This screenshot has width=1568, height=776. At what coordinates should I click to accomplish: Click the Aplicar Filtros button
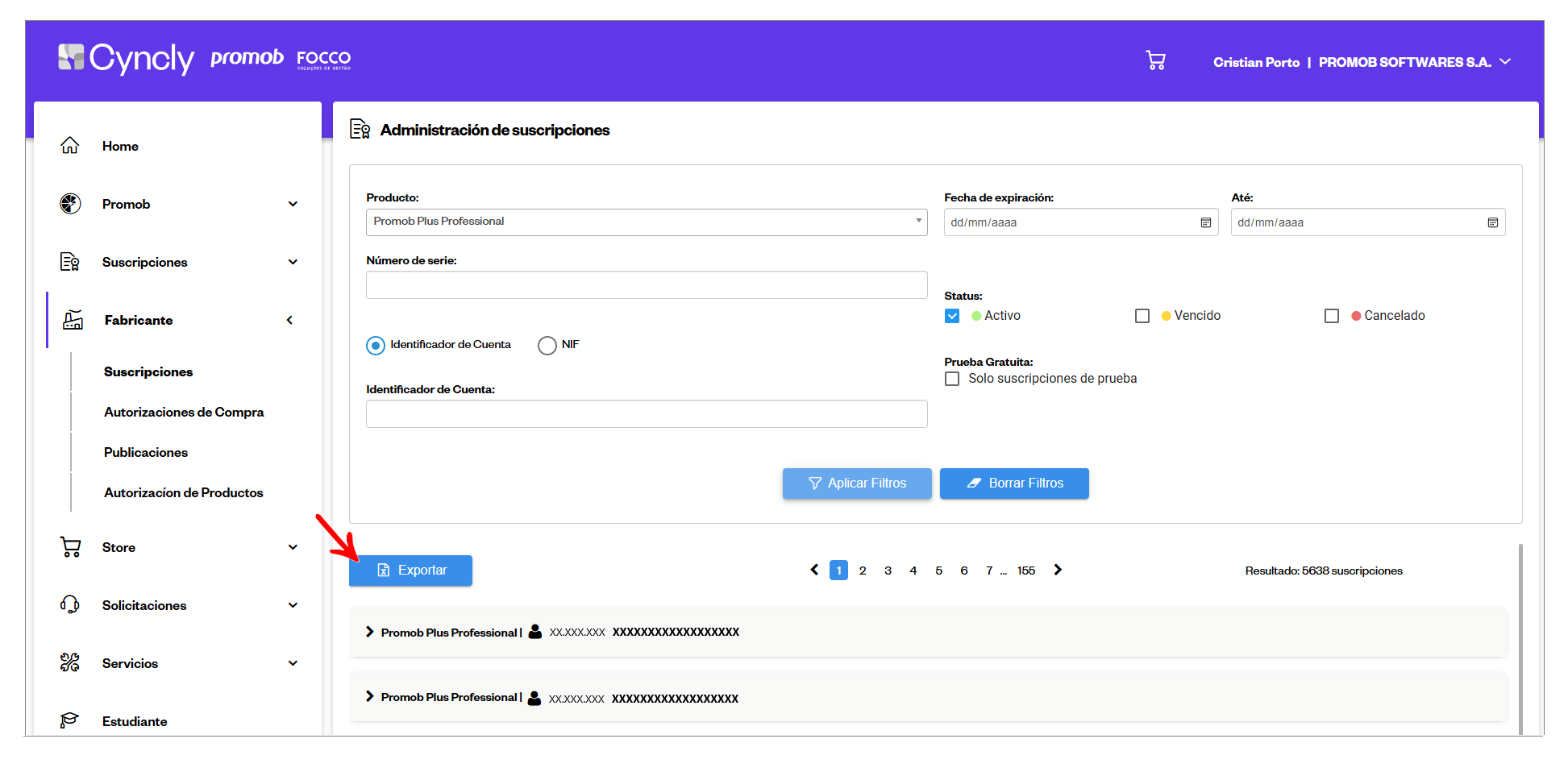(x=857, y=483)
